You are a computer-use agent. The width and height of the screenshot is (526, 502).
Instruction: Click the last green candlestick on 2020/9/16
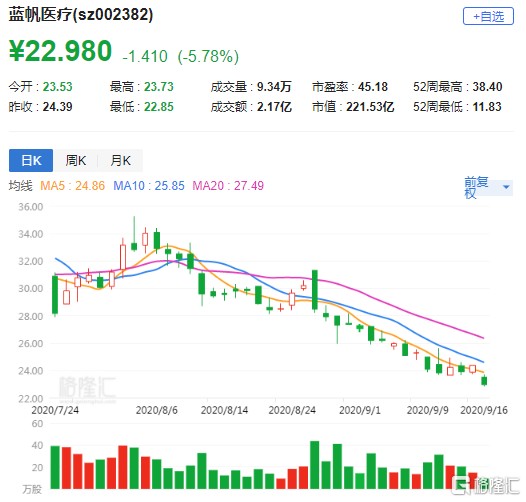click(484, 381)
